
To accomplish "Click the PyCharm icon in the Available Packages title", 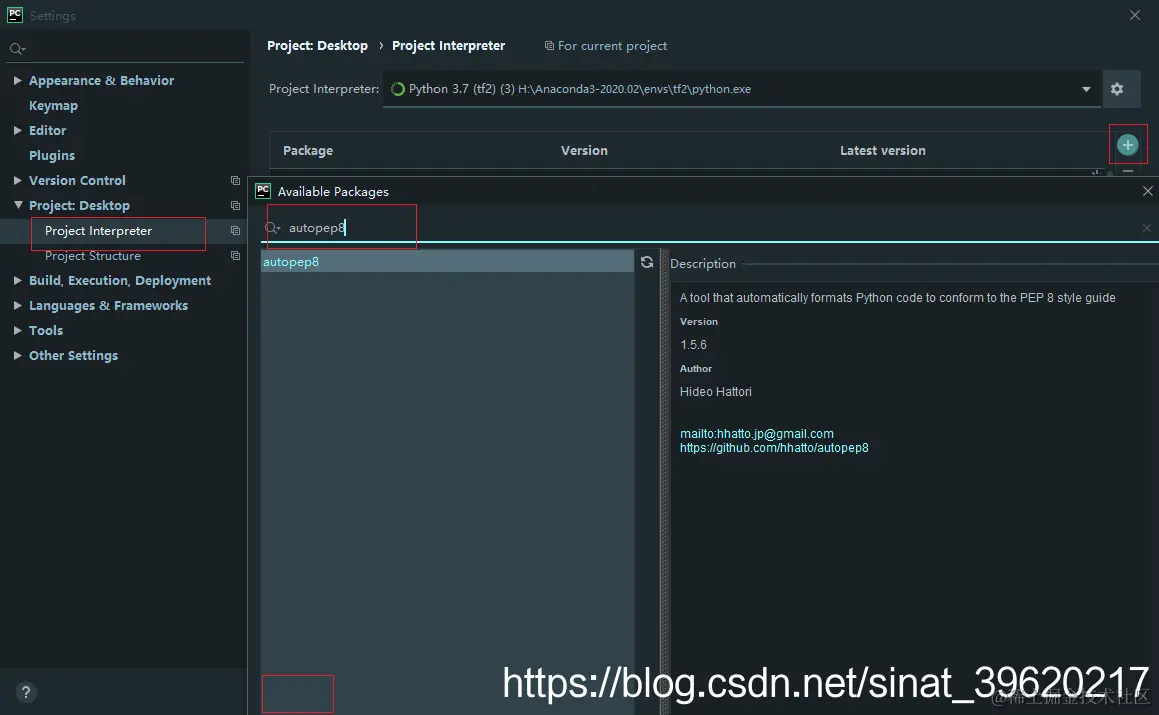I will click(x=263, y=191).
